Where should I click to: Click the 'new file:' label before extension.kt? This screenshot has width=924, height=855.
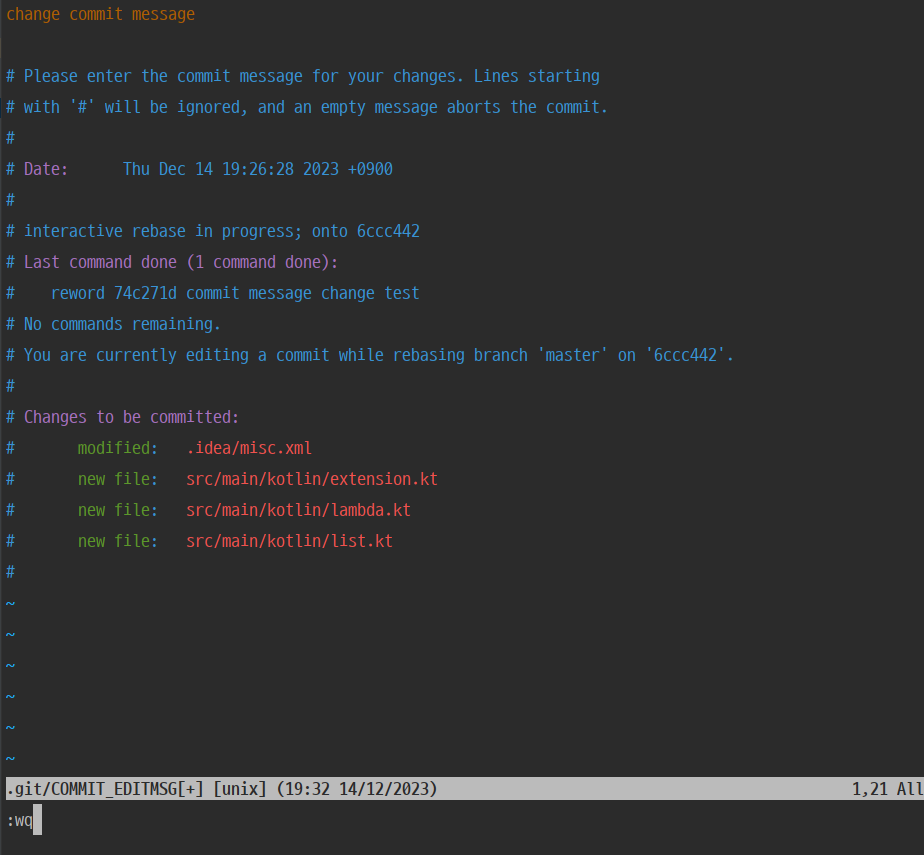[x=118, y=480]
